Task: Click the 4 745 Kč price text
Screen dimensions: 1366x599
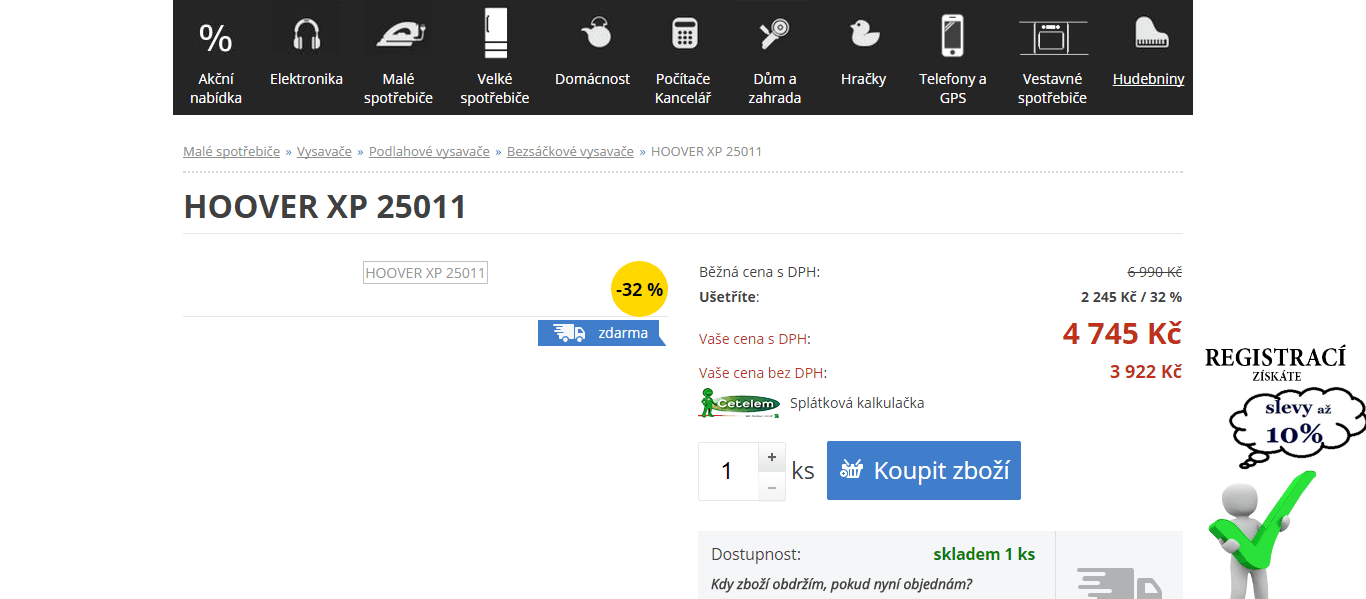Action: point(1122,333)
